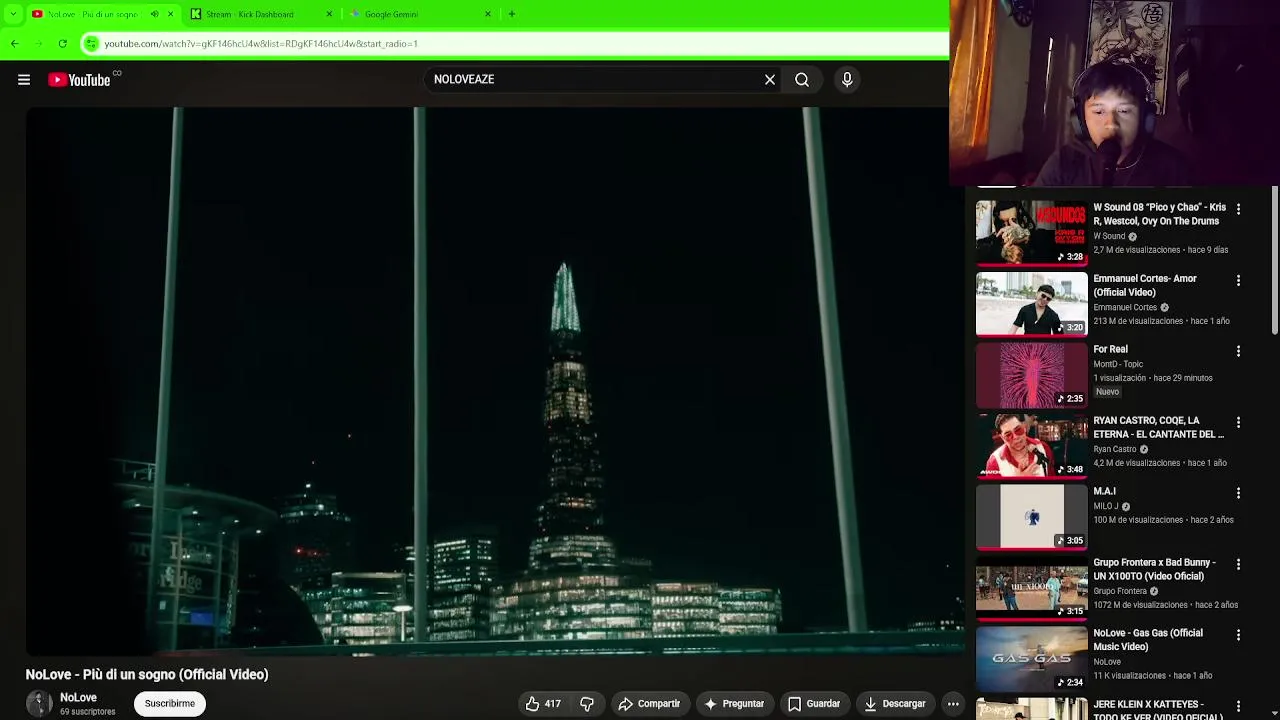Mute the NoLove tab audio icon
The width and height of the screenshot is (1280, 720).
154,14
